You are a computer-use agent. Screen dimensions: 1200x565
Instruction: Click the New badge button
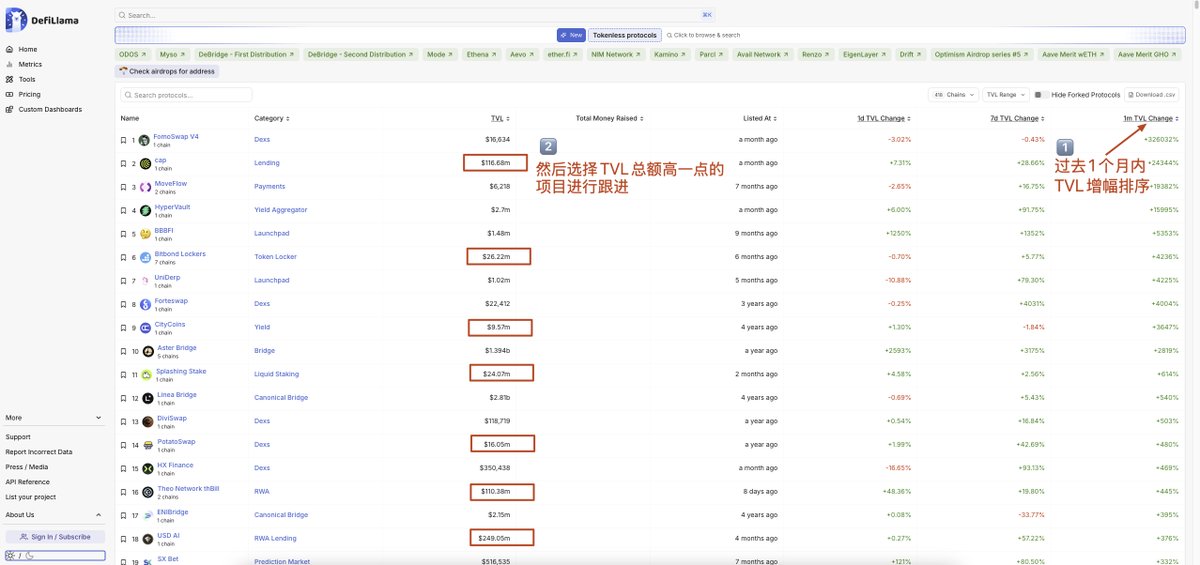click(x=571, y=35)
